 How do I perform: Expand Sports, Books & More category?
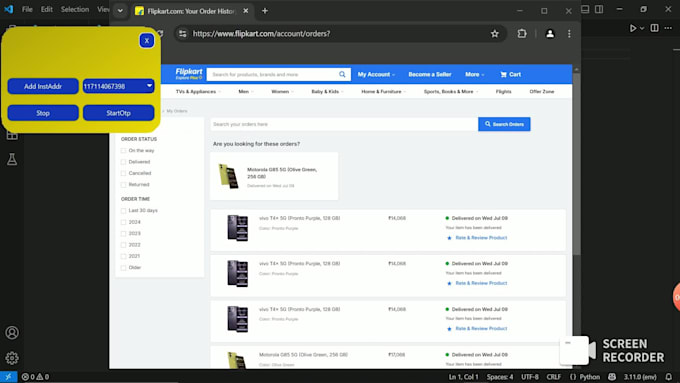pyautogui.click(x=451, y=92)
